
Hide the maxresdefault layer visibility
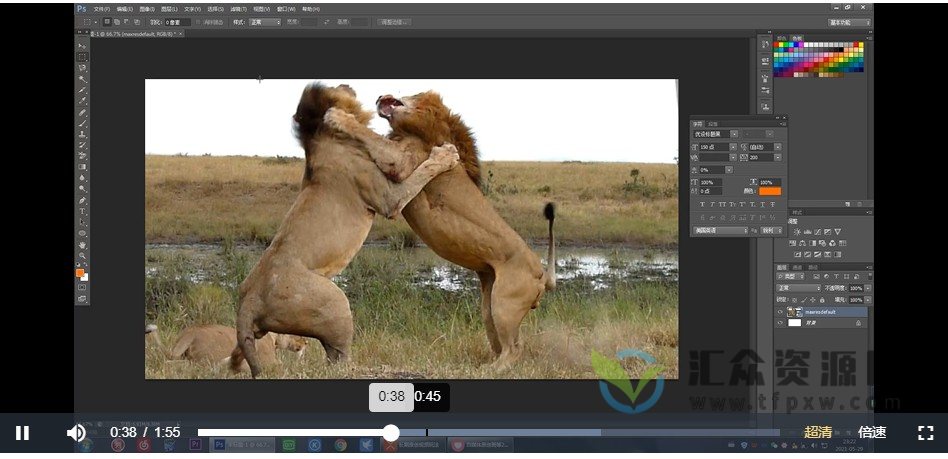point(781,312)
